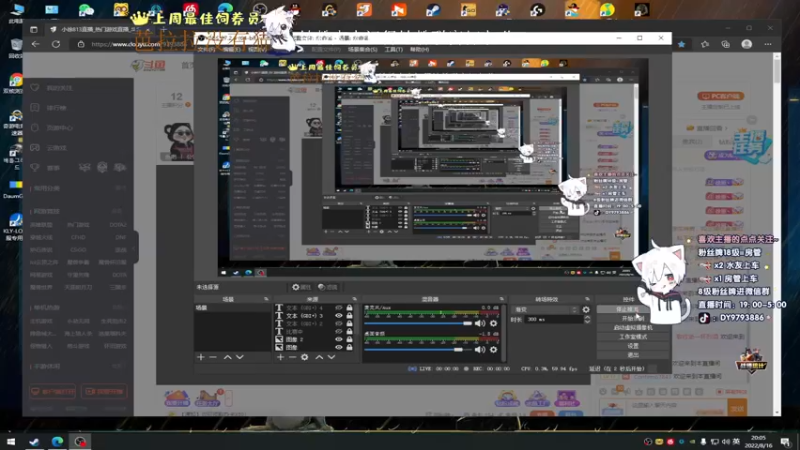The image size is (800, 450).
Task: Add a new source with the plus icon
Action: point(280,357)
